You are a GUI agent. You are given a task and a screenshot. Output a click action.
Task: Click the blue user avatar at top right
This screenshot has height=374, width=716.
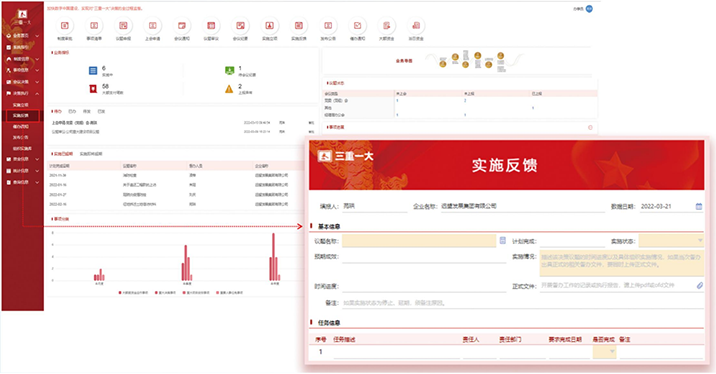click(589, 9)
